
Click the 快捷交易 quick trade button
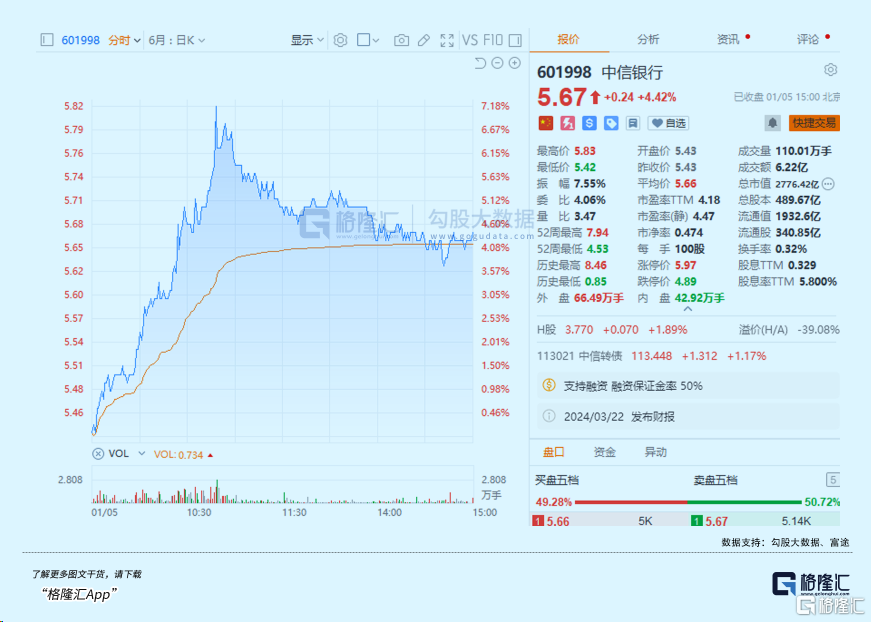tap(814, 123)
